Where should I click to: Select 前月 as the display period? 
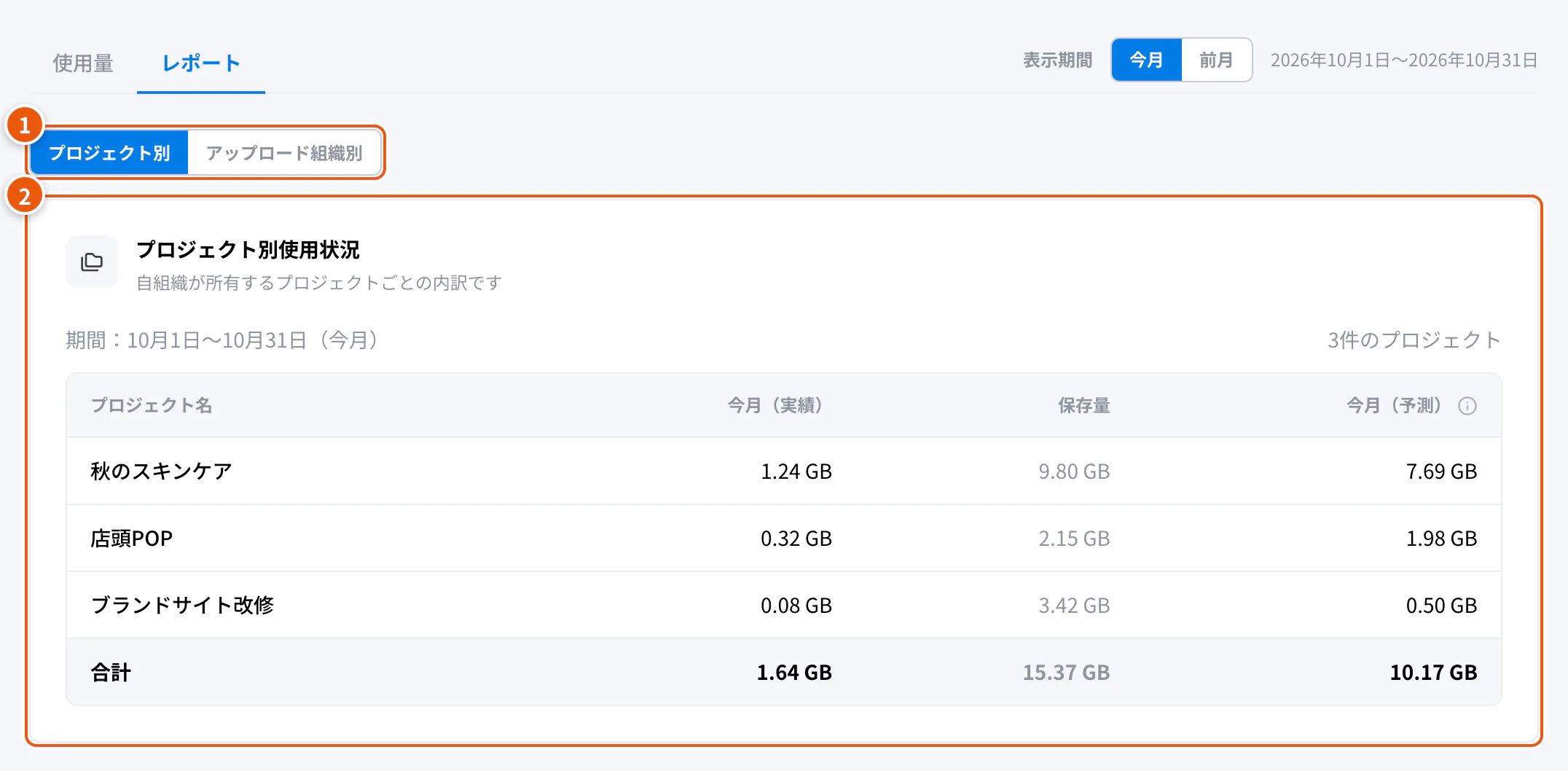click(1216, 60)
